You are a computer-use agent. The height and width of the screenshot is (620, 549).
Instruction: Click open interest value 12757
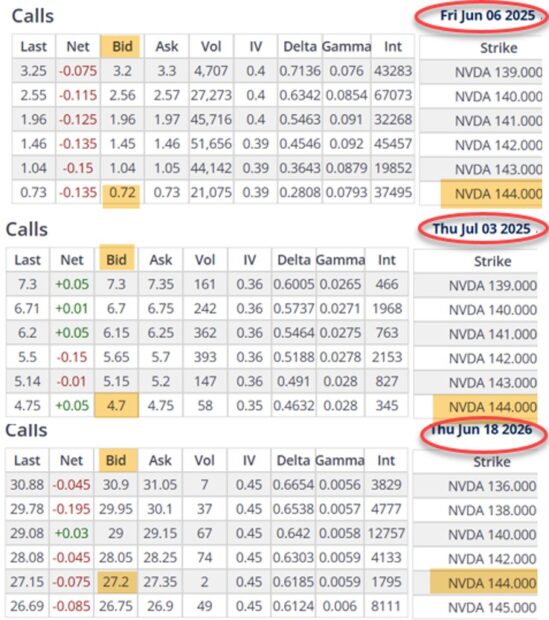(x=386, y=533)
